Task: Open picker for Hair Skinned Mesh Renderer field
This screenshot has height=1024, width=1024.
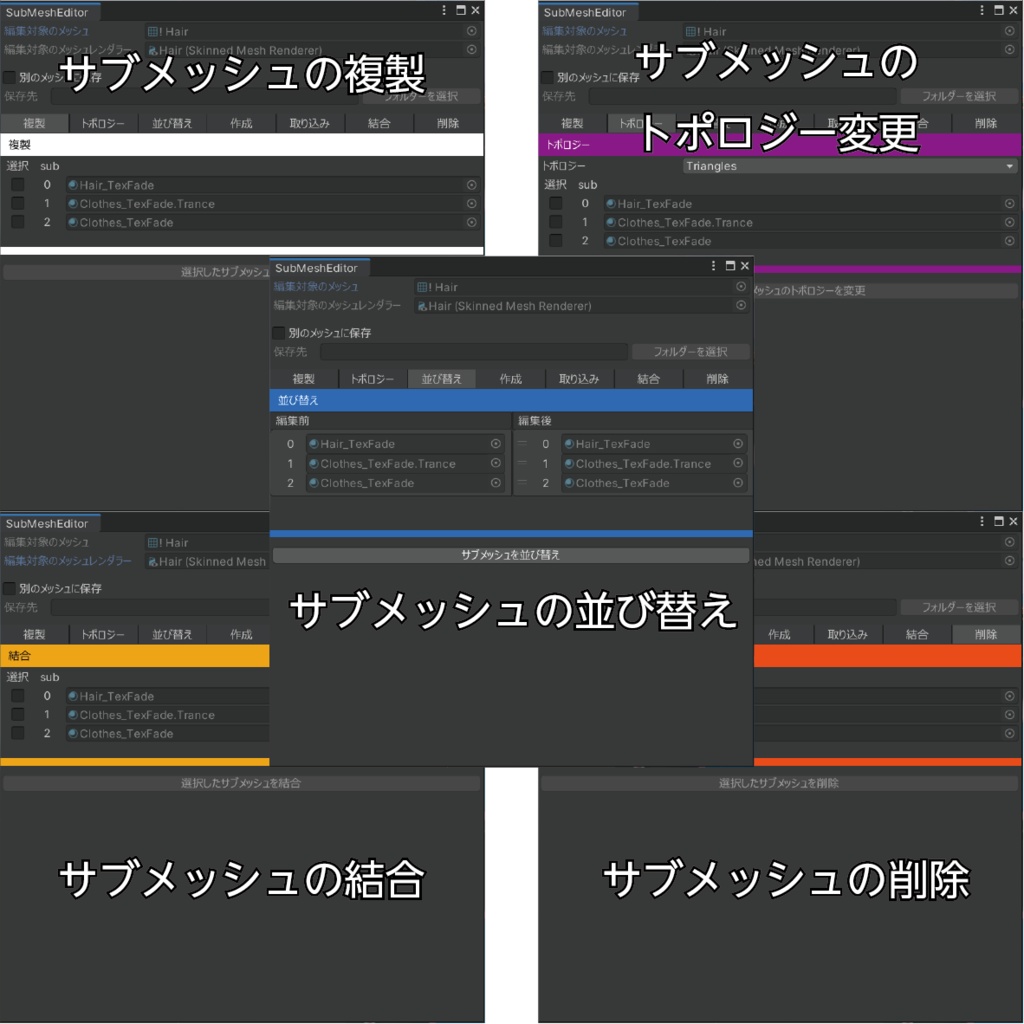Action: click(x=741, y=307)
